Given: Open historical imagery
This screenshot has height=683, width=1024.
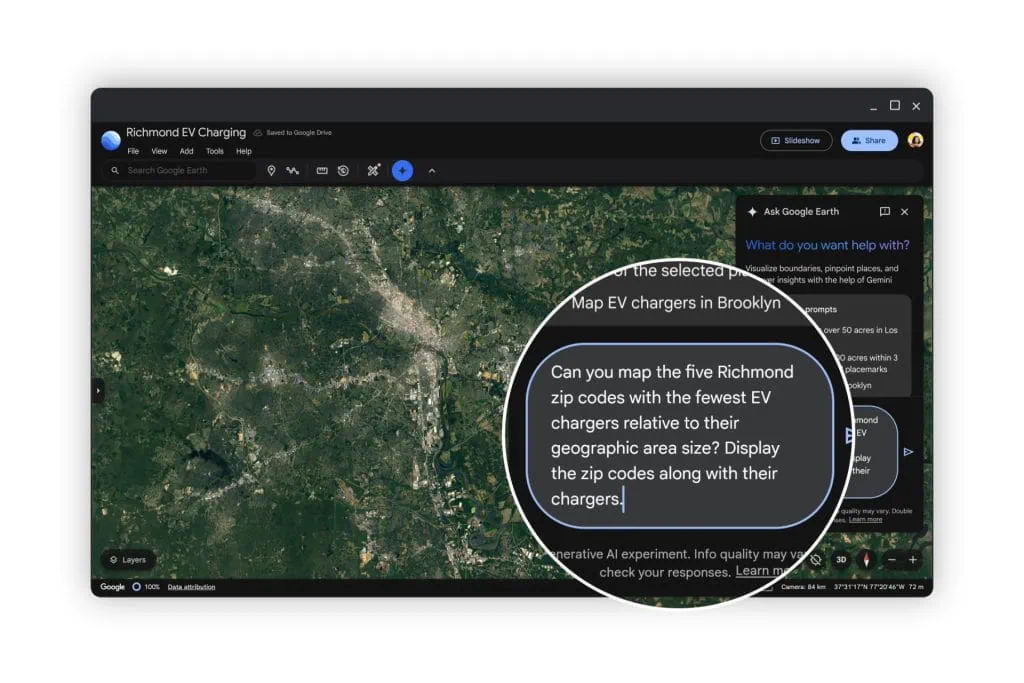Looking at the screenshot, I should pos(343,170).
